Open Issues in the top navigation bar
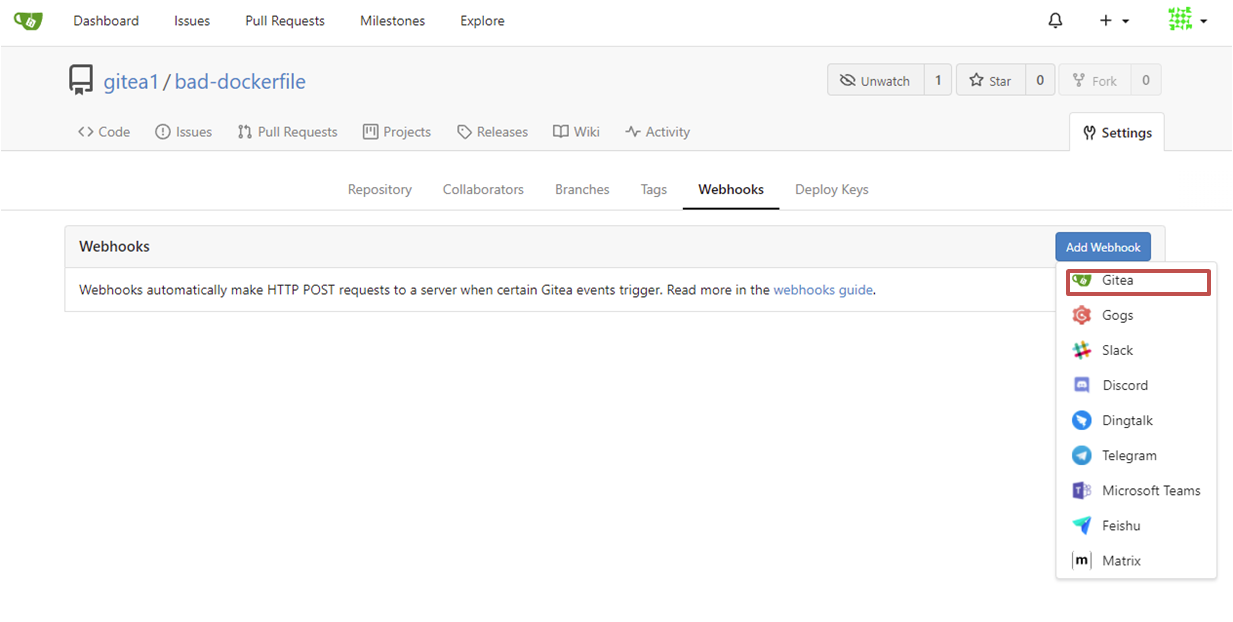 [x=192, y=21]
